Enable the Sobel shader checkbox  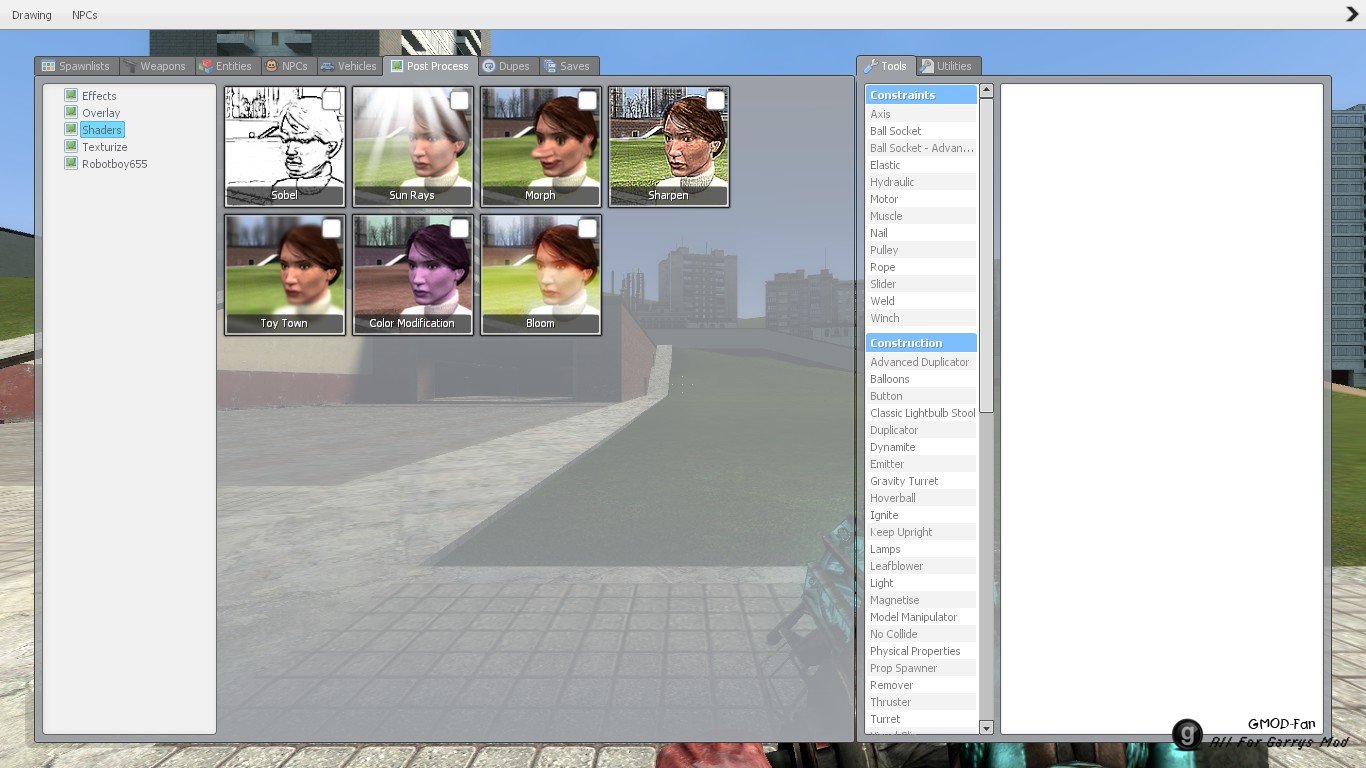pyautogui.click(x=332, y=101)
